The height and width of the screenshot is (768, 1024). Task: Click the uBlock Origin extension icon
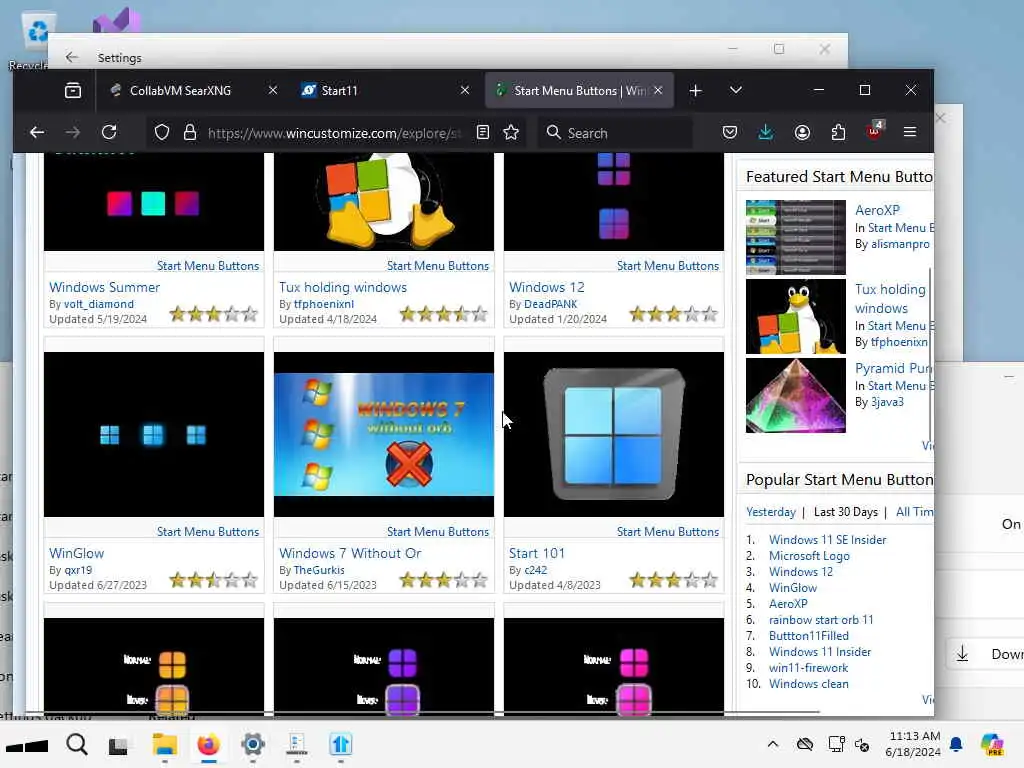874,131
